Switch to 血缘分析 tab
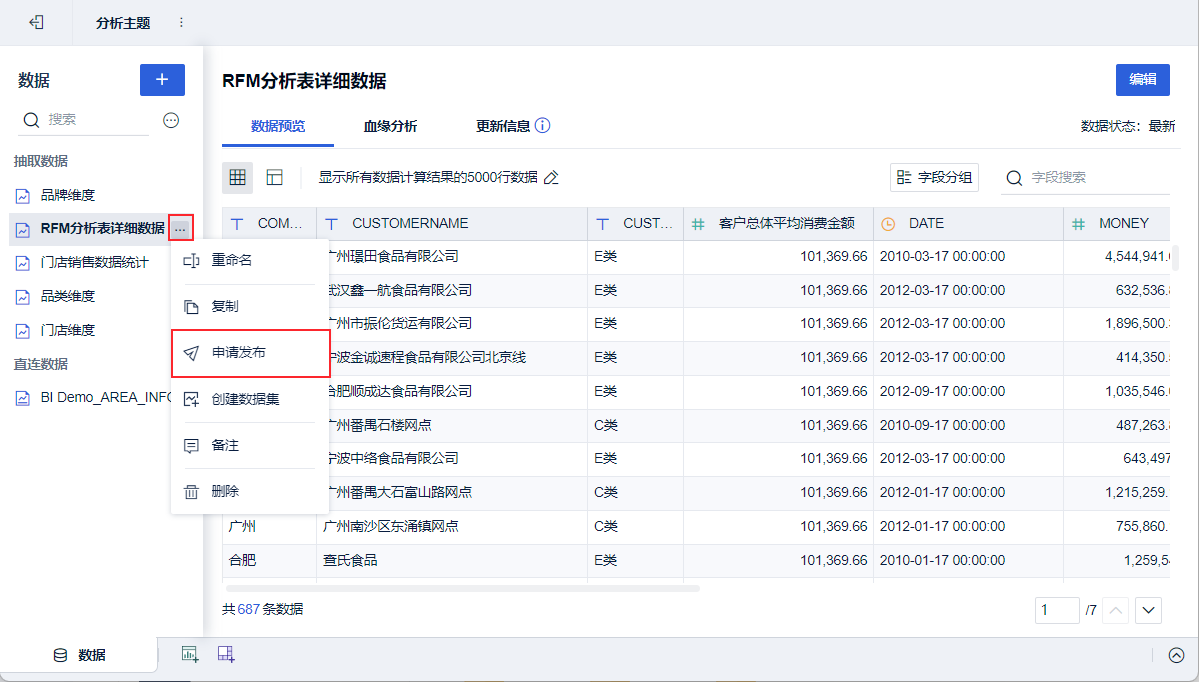Image resolution: width=1199 pixels, height=682 pixels. pos(390,126)
